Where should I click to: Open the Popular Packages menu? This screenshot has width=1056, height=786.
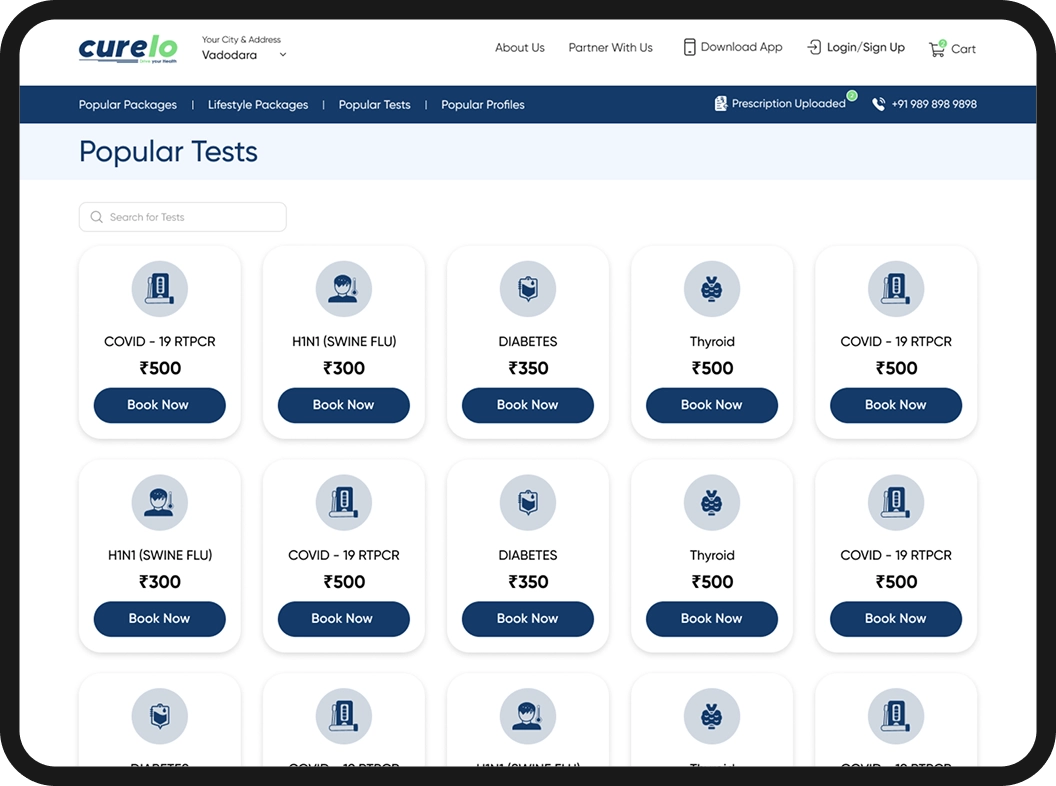pyautogui.click(x=128, y=104)
